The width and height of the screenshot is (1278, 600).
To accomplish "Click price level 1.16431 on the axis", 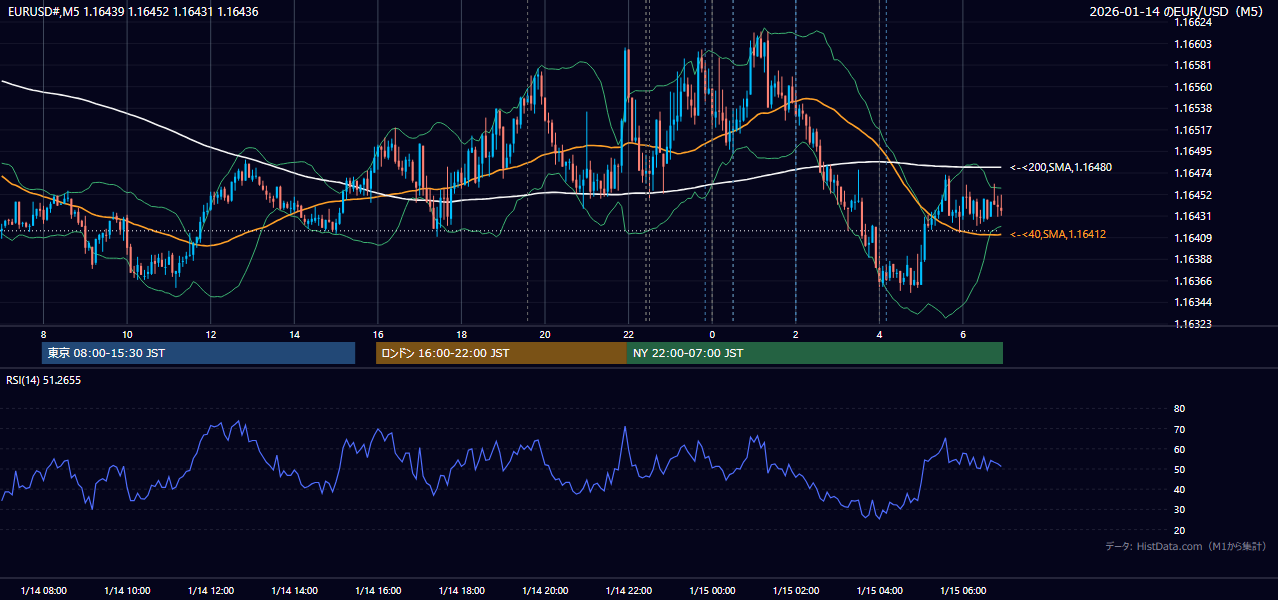I will click(1192, 216).
